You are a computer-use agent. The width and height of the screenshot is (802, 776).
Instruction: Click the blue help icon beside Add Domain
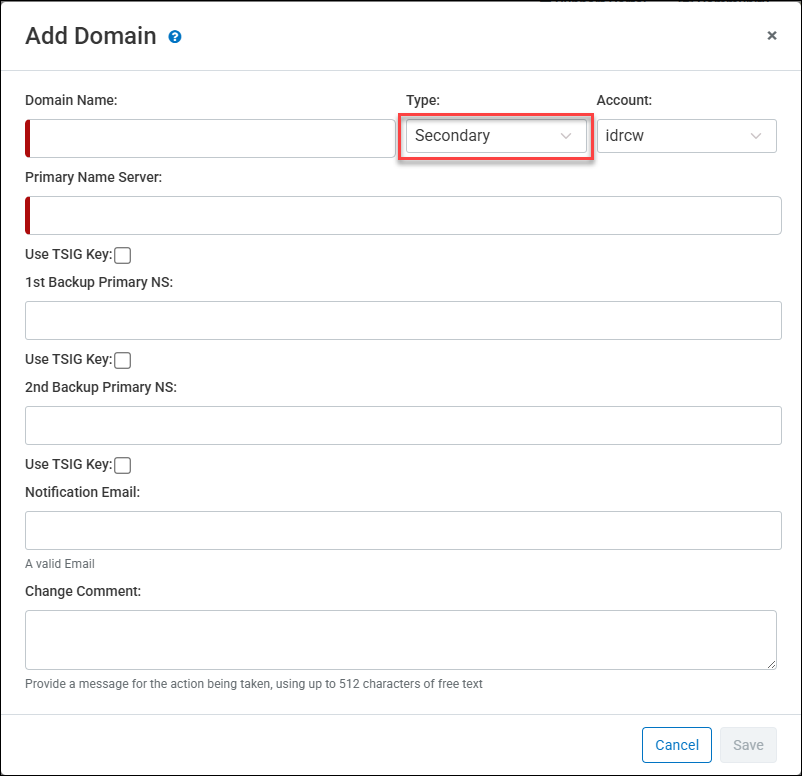[x=175, y=37]
